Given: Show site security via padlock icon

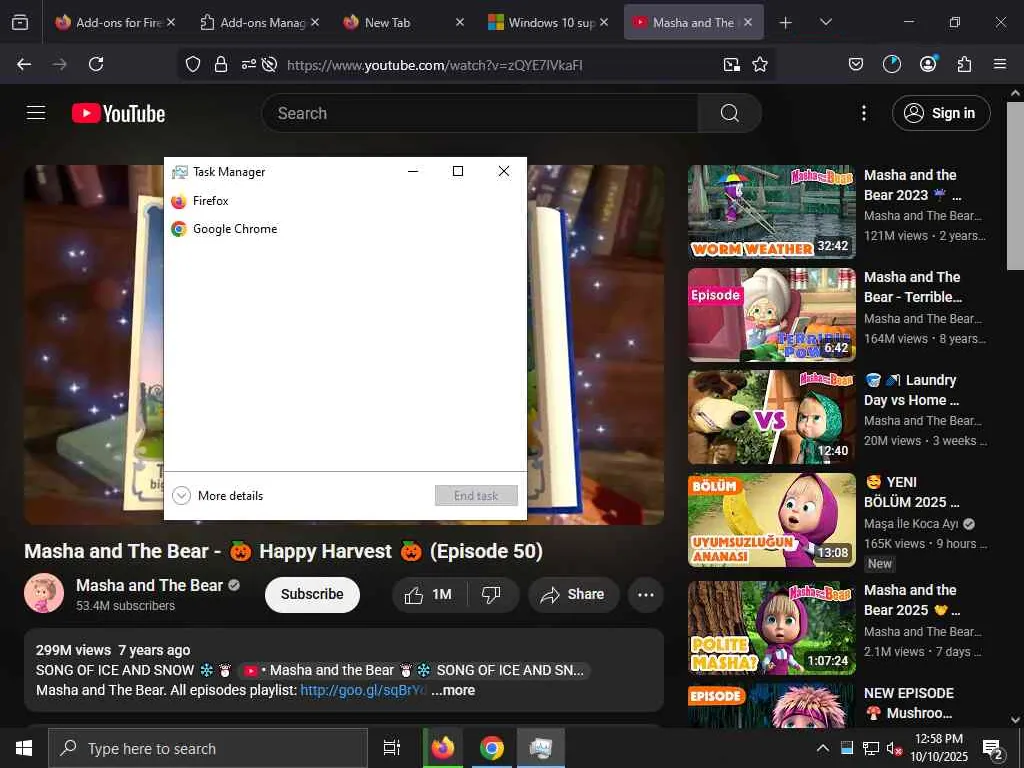Looking at the screenshot, I should click(221, 64).
